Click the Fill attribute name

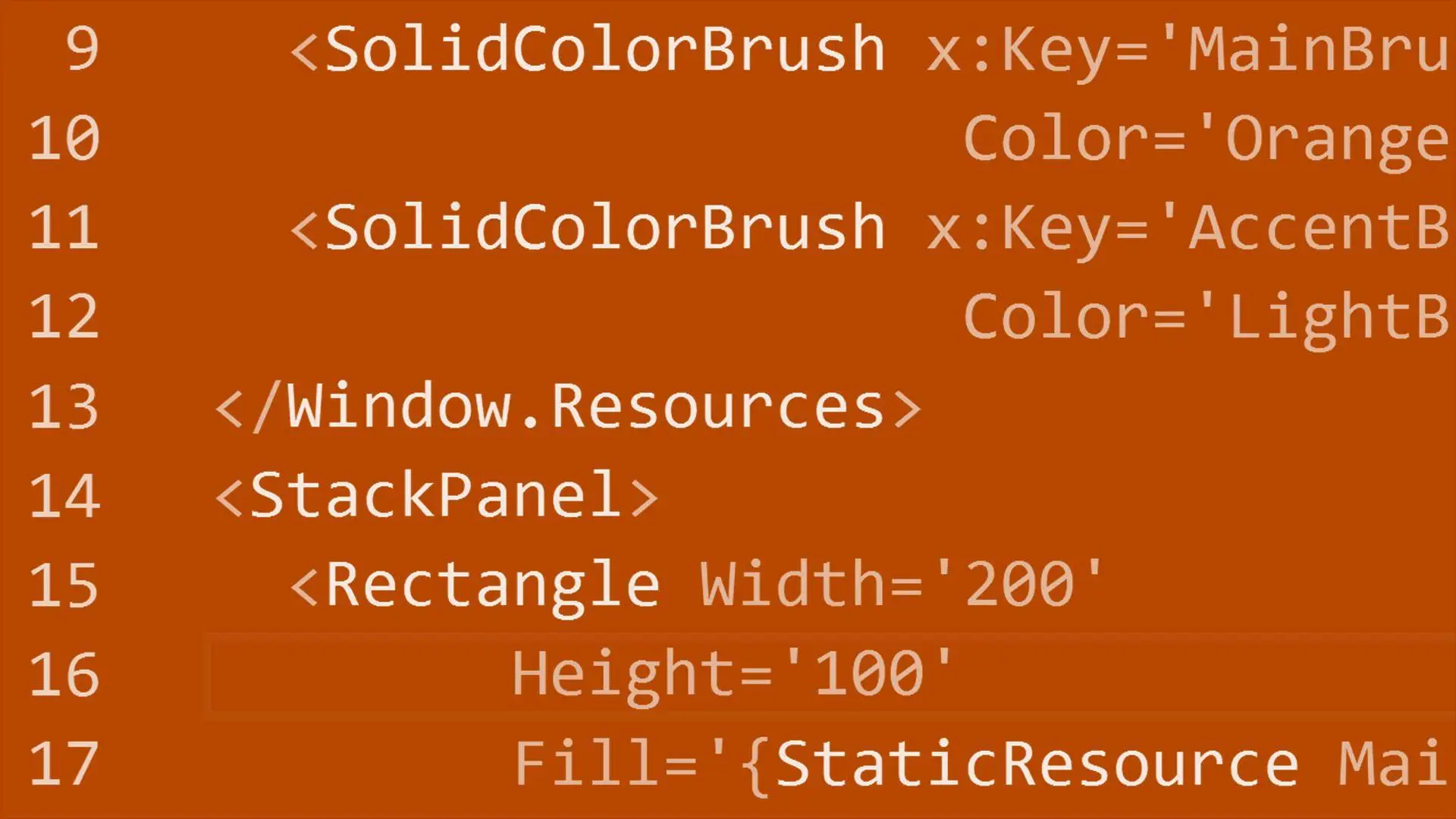(588, 763)
